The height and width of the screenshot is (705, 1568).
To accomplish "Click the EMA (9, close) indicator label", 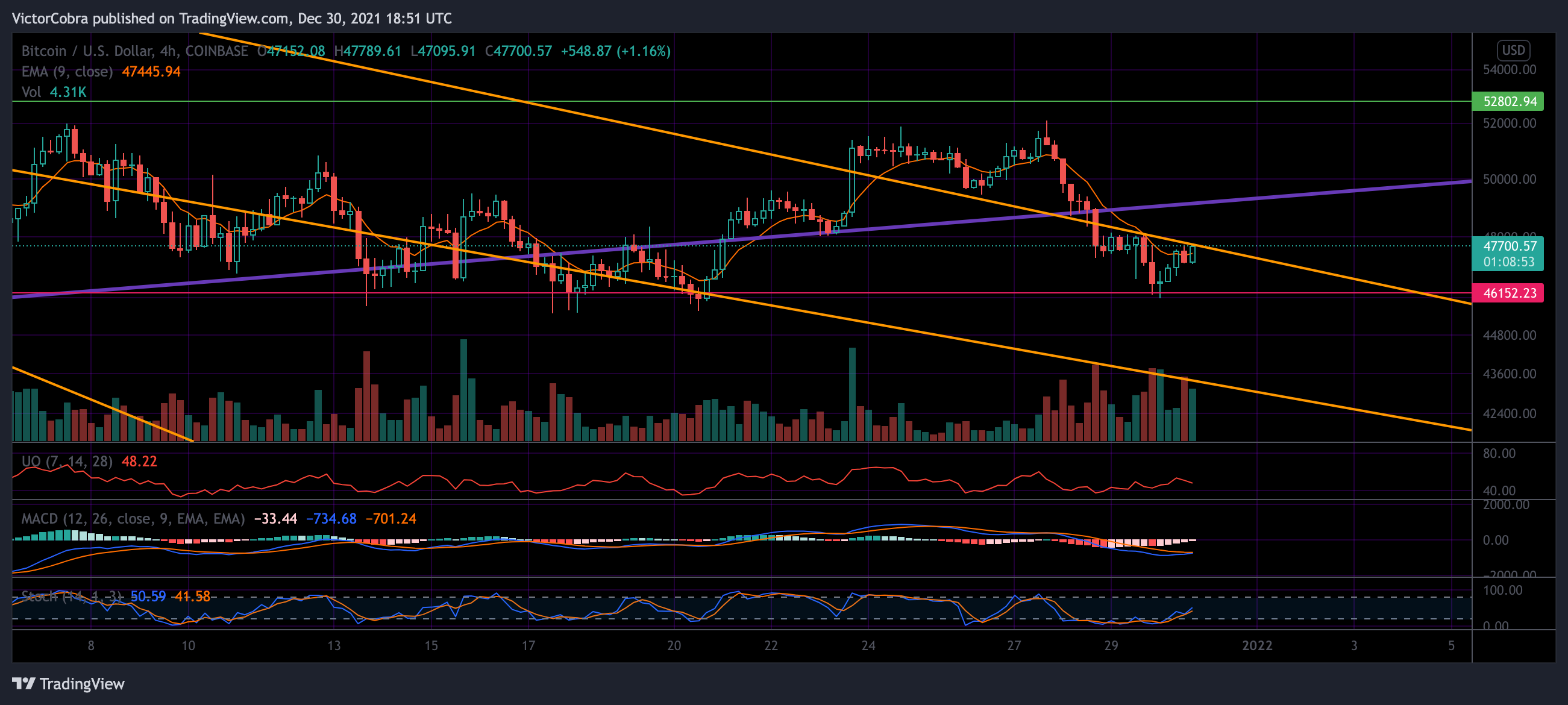I will point(67,71).
